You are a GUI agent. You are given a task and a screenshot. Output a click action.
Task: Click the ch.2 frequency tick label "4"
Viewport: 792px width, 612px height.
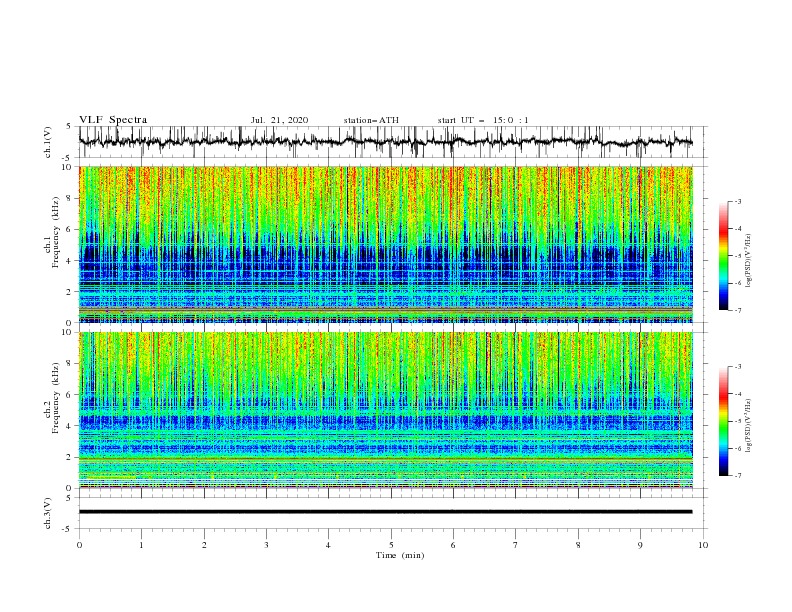click(70, 426)
